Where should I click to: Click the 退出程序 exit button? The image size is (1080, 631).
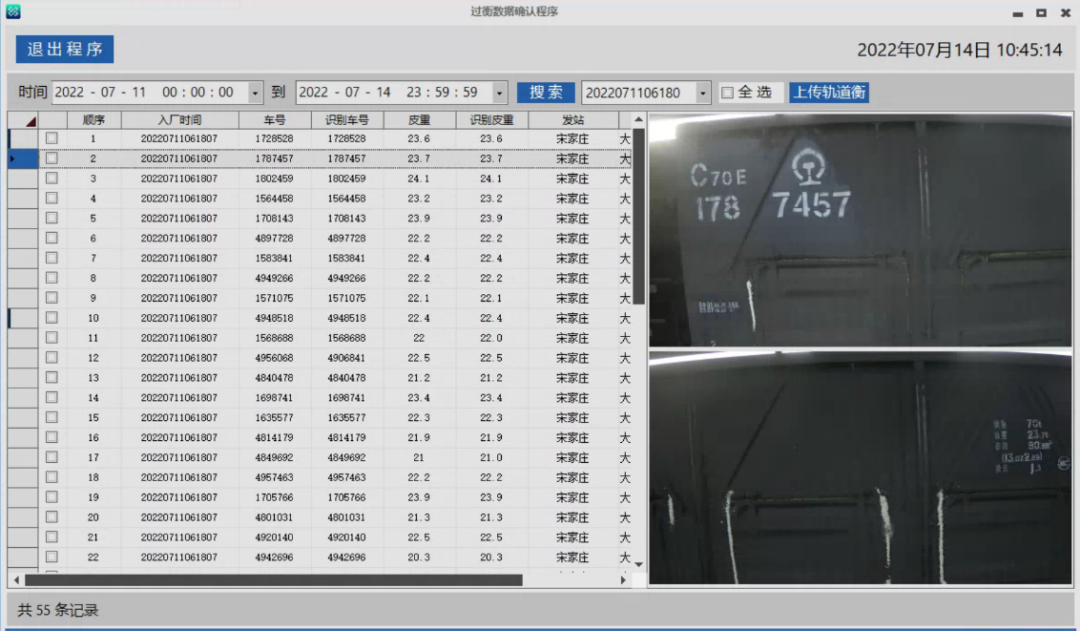[65, 49]
